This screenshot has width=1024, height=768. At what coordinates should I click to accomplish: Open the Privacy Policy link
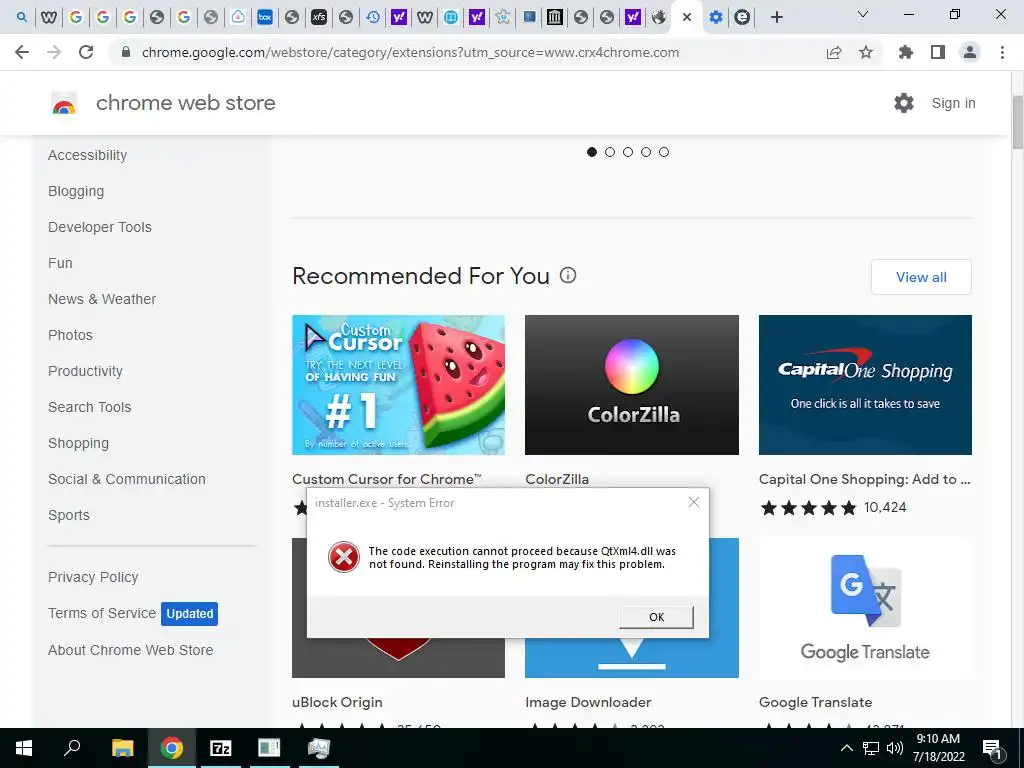pyautogui.click(x=93, y=577)
